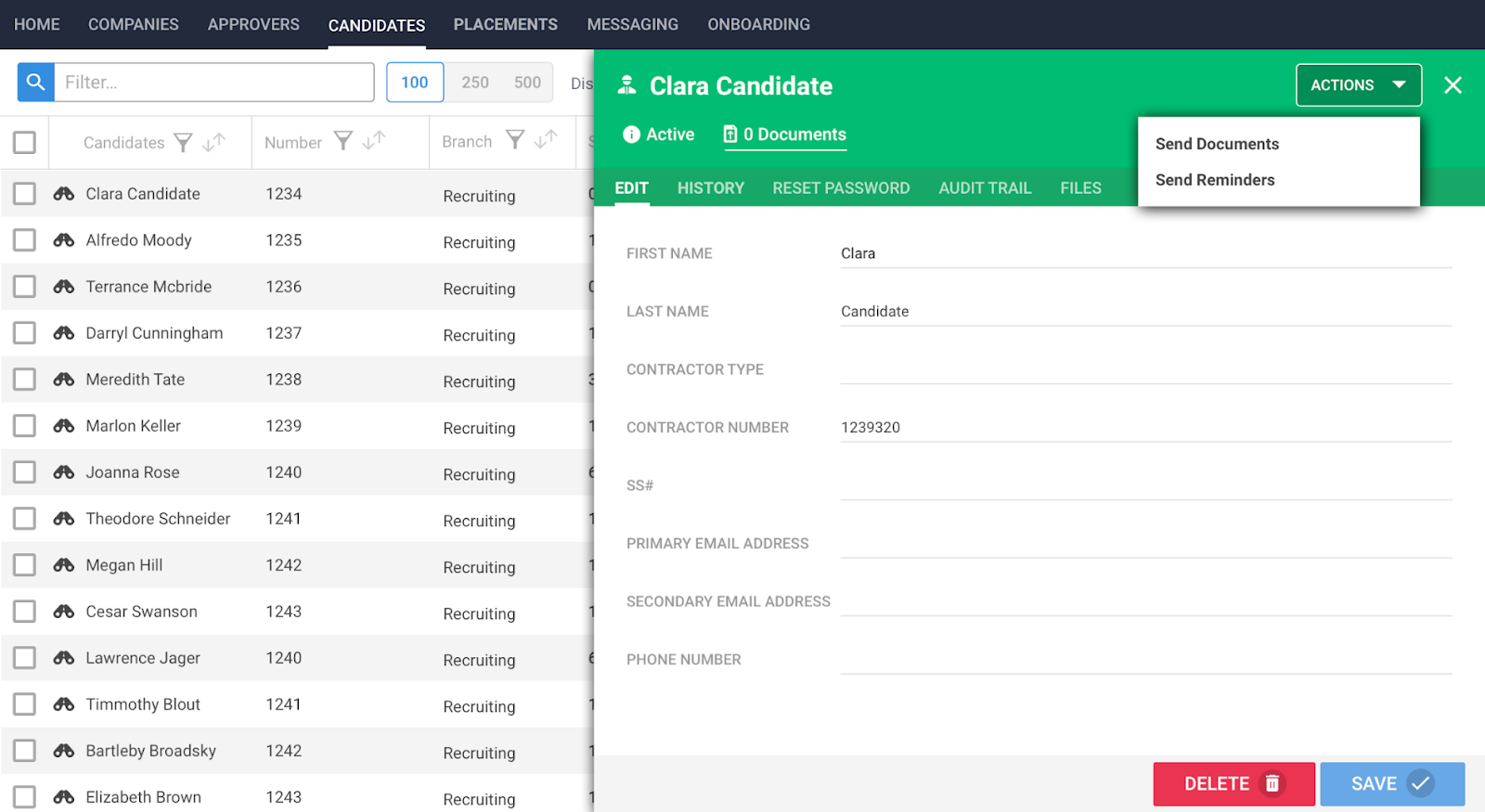1485x812 pixels.
Task: Choose Send Reminders from Actions menu
Action: 1214,180
